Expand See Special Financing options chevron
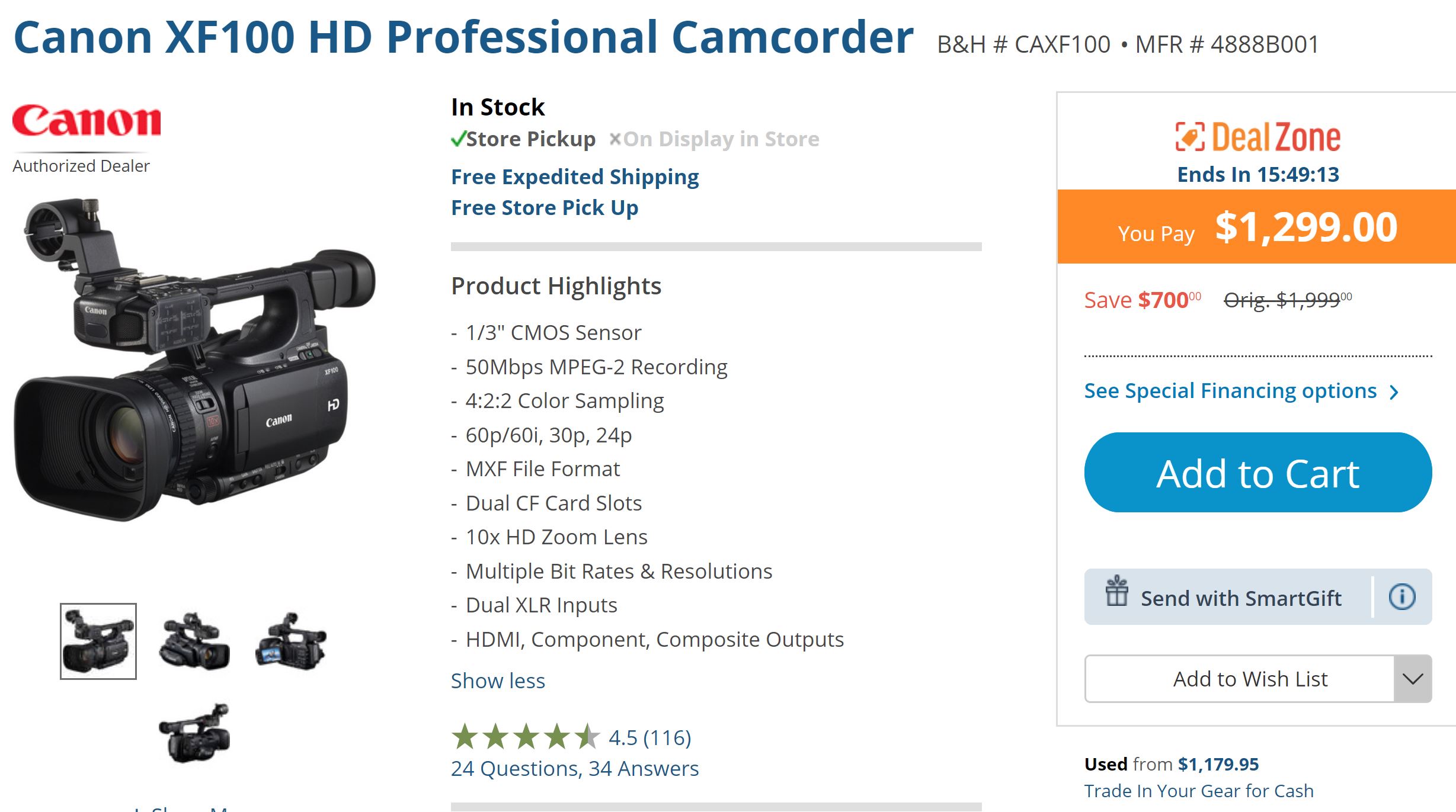This screenshot has height=812, width=1456. (x=1394, y=392)
